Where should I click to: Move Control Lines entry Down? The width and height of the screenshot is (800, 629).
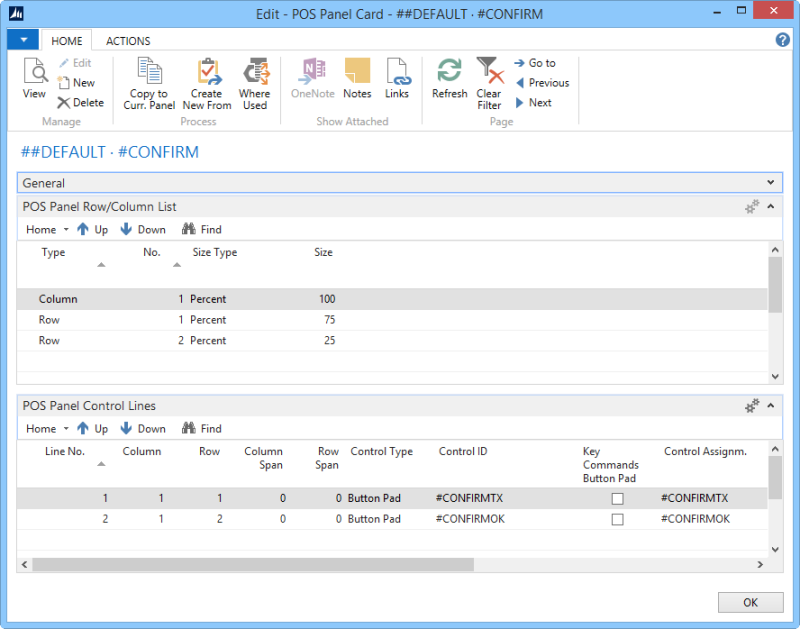click(x=143, y=429)
